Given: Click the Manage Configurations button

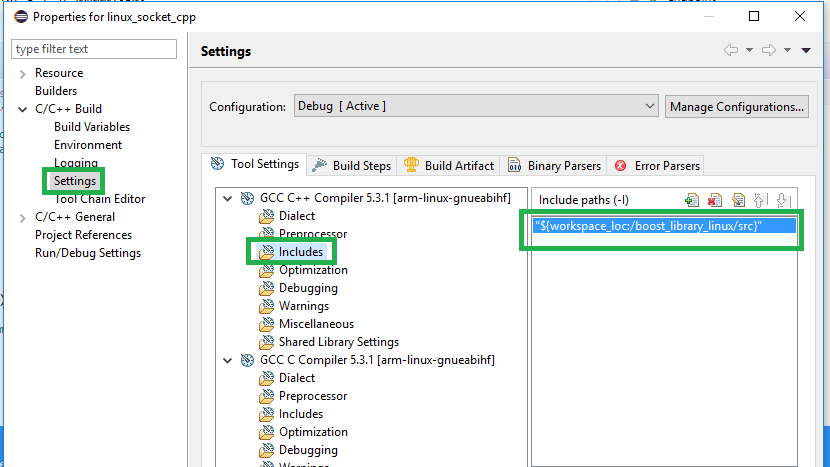Looking at the screenshot, I should pyautogui.click(x=737, y=106).
